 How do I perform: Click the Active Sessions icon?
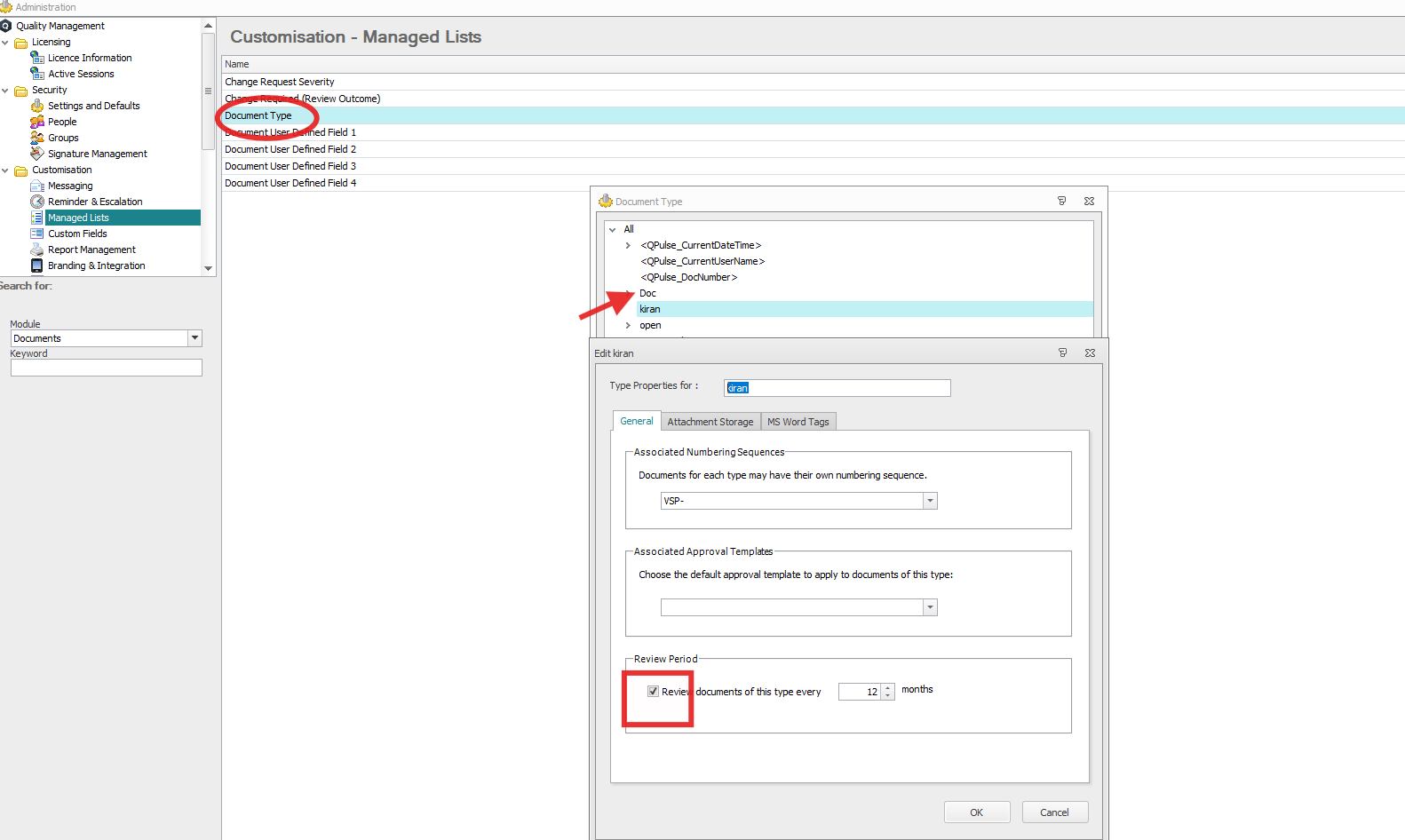pos(37,74)
